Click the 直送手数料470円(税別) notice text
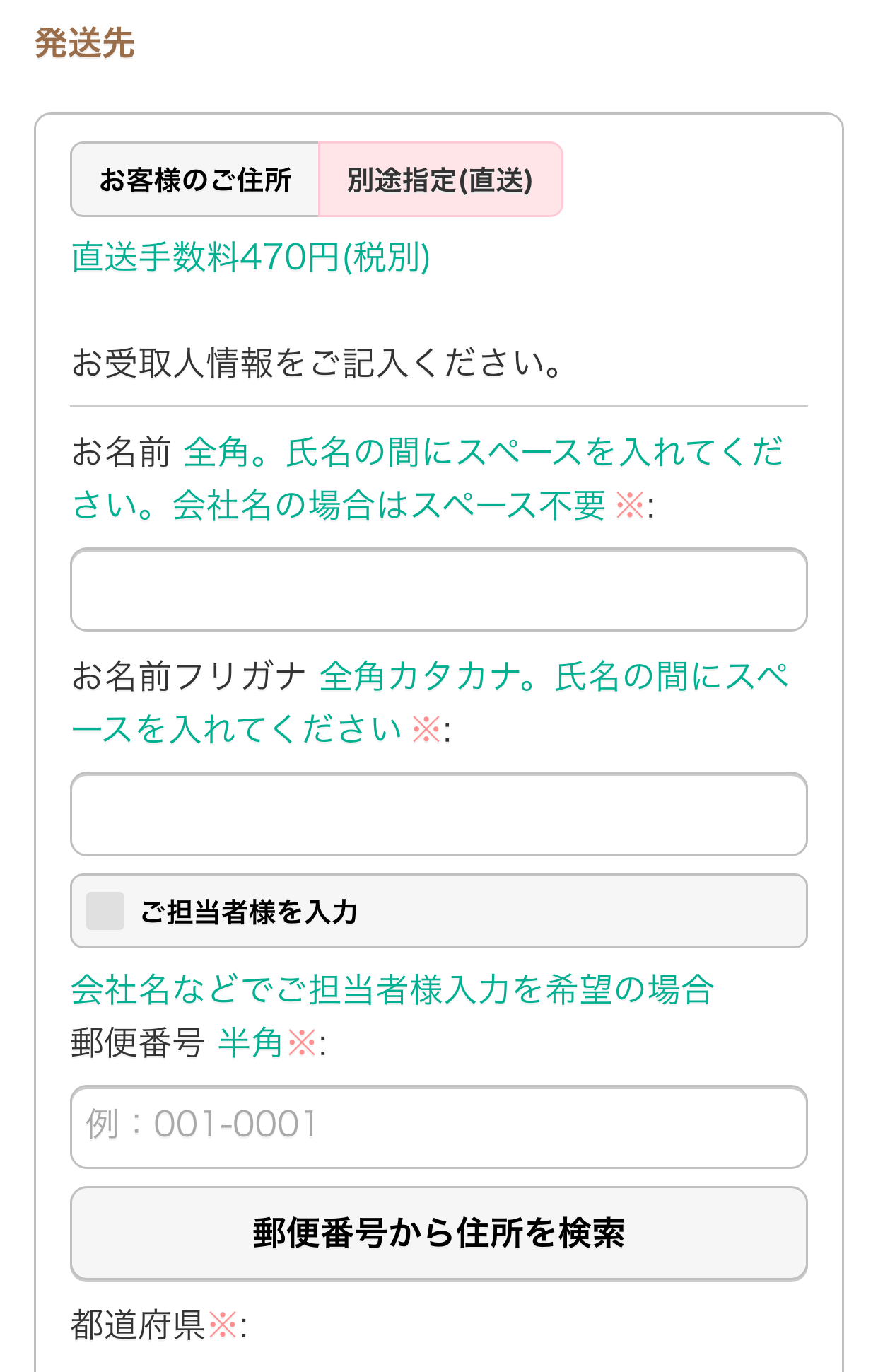Image resolution: width=878 pixels, height=1372 pixels. click(250, 257)
